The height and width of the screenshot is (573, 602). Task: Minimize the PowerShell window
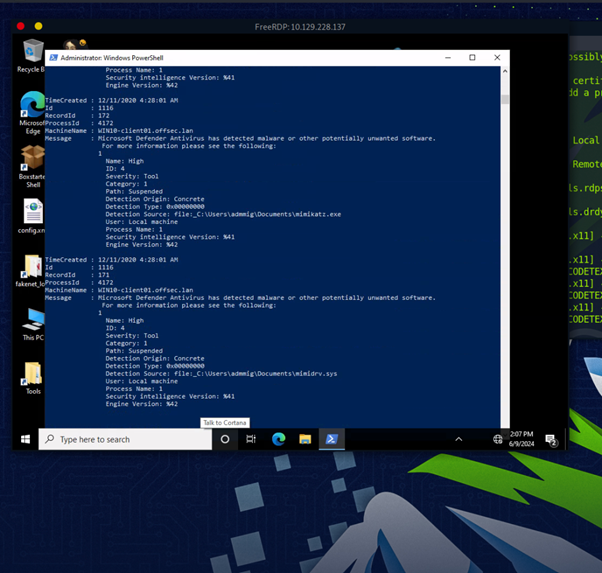tap(448, 58)
